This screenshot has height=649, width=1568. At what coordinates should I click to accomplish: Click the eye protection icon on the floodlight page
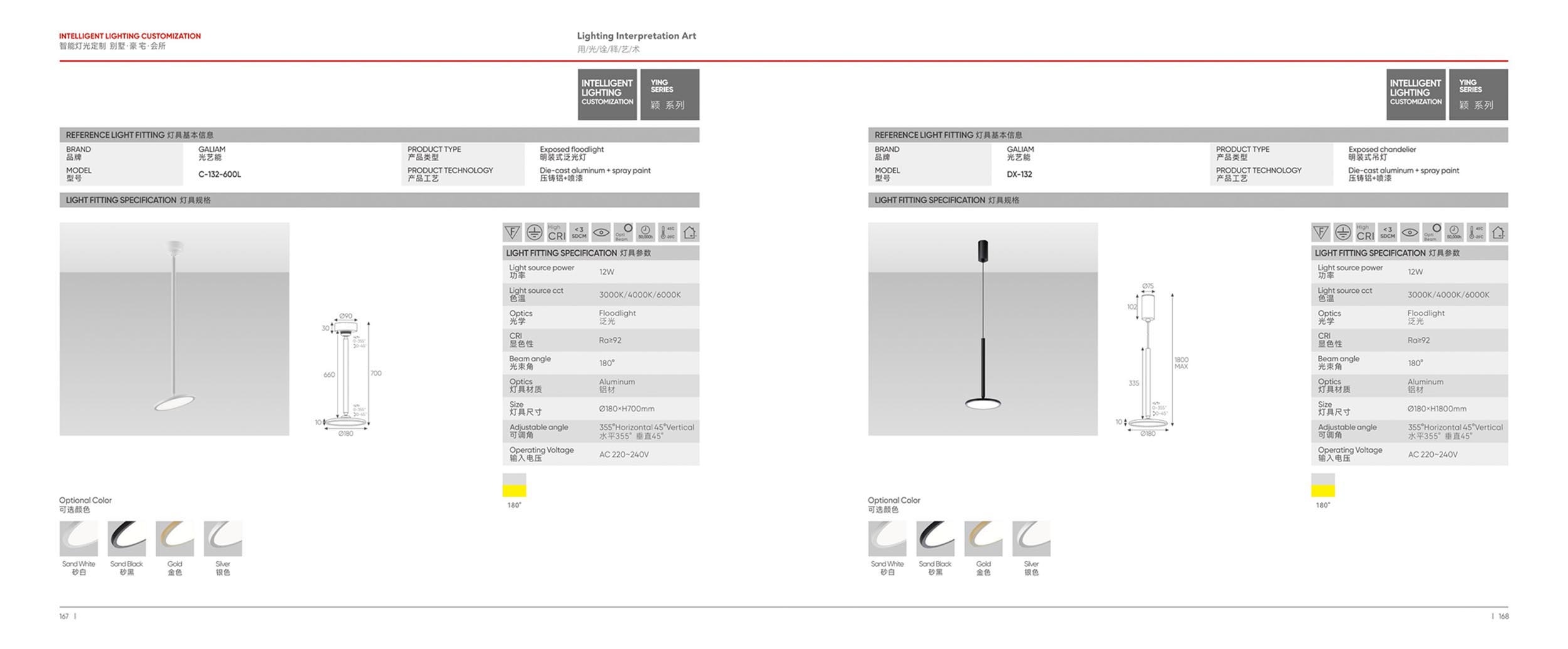[601, 232]
